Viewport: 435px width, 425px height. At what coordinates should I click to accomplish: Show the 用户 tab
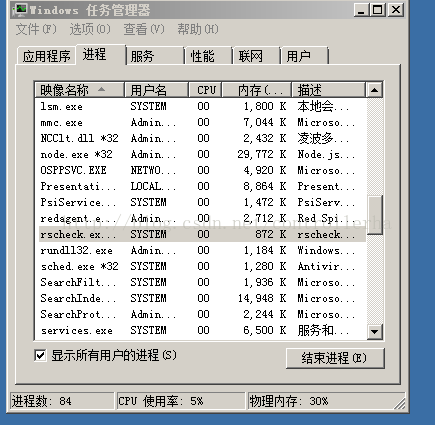click(x=305, y=56)
